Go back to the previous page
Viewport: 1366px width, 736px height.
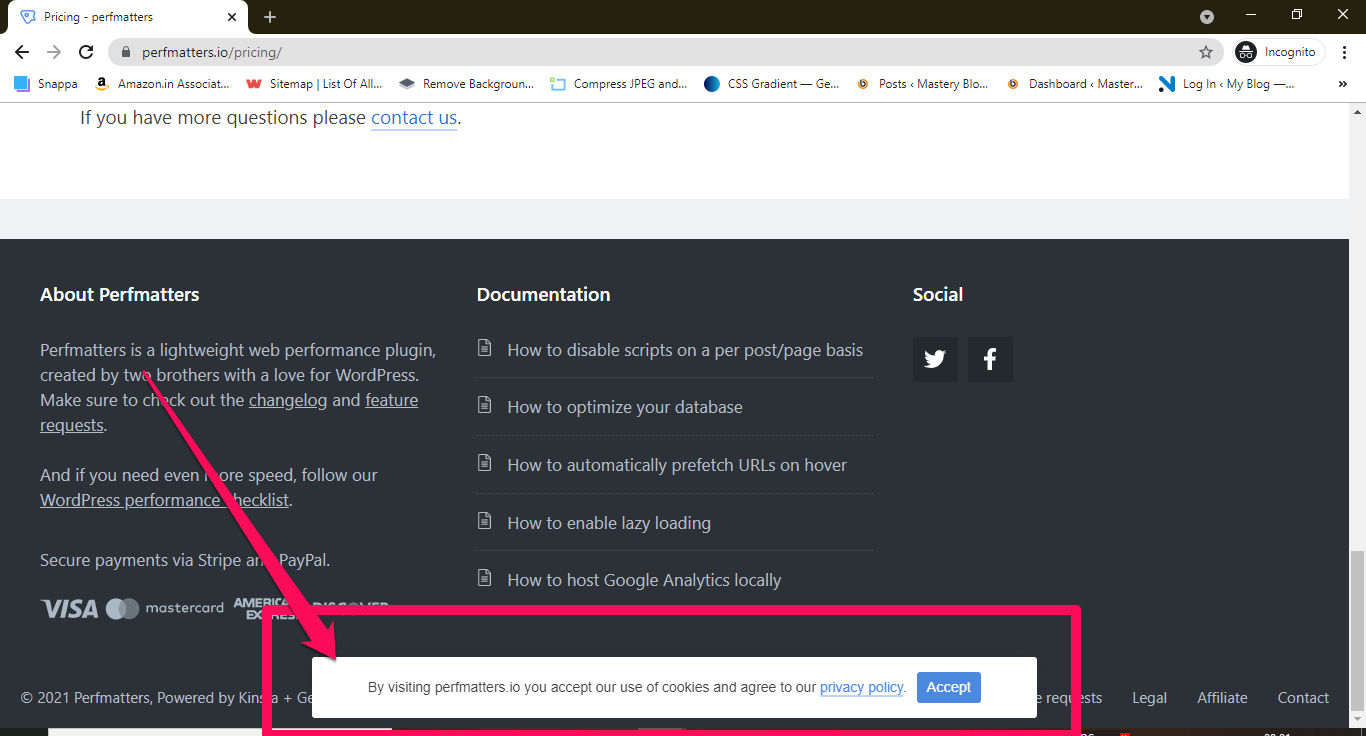tap(22, 52)
